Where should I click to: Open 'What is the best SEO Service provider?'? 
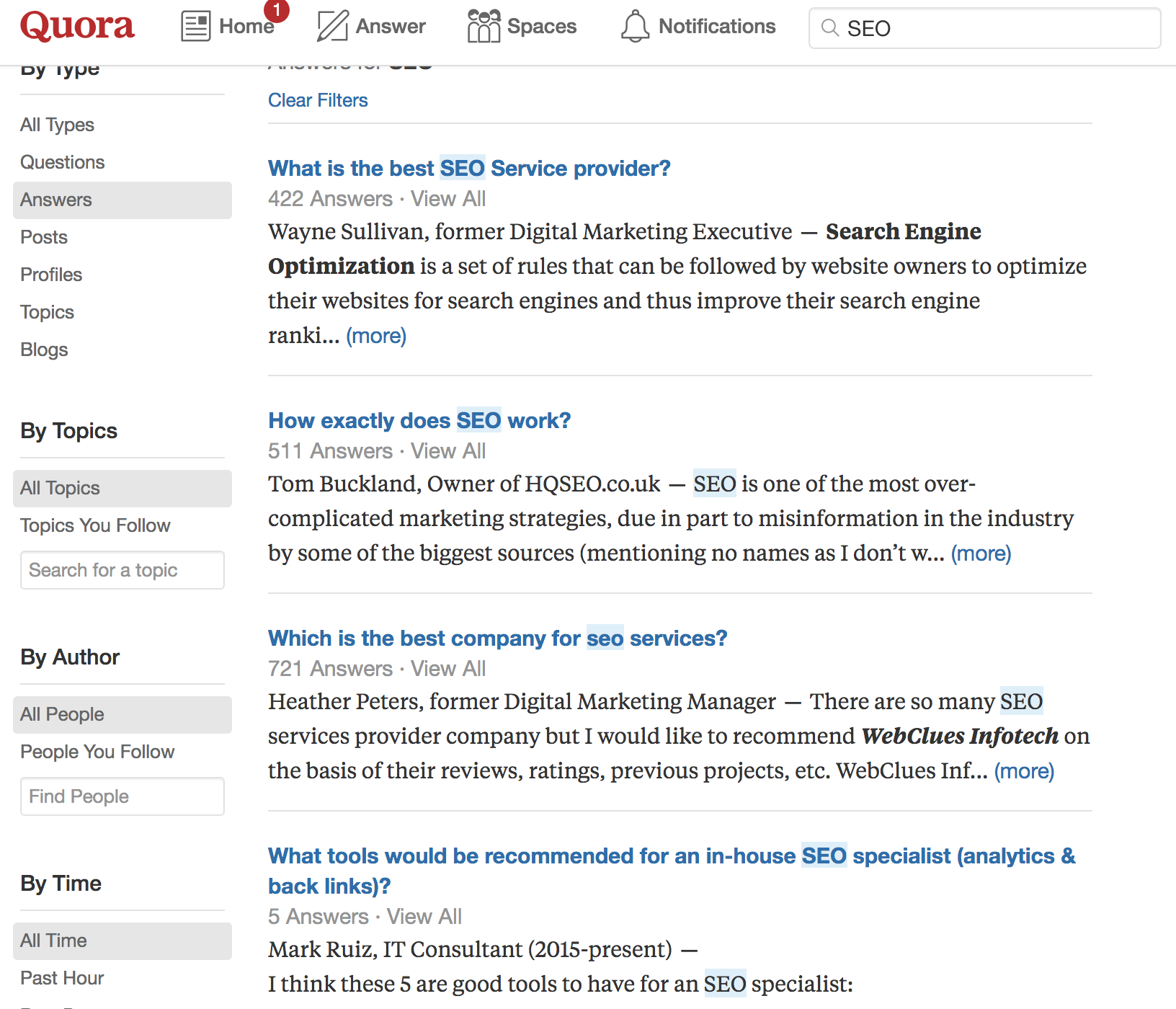[469, 168]
